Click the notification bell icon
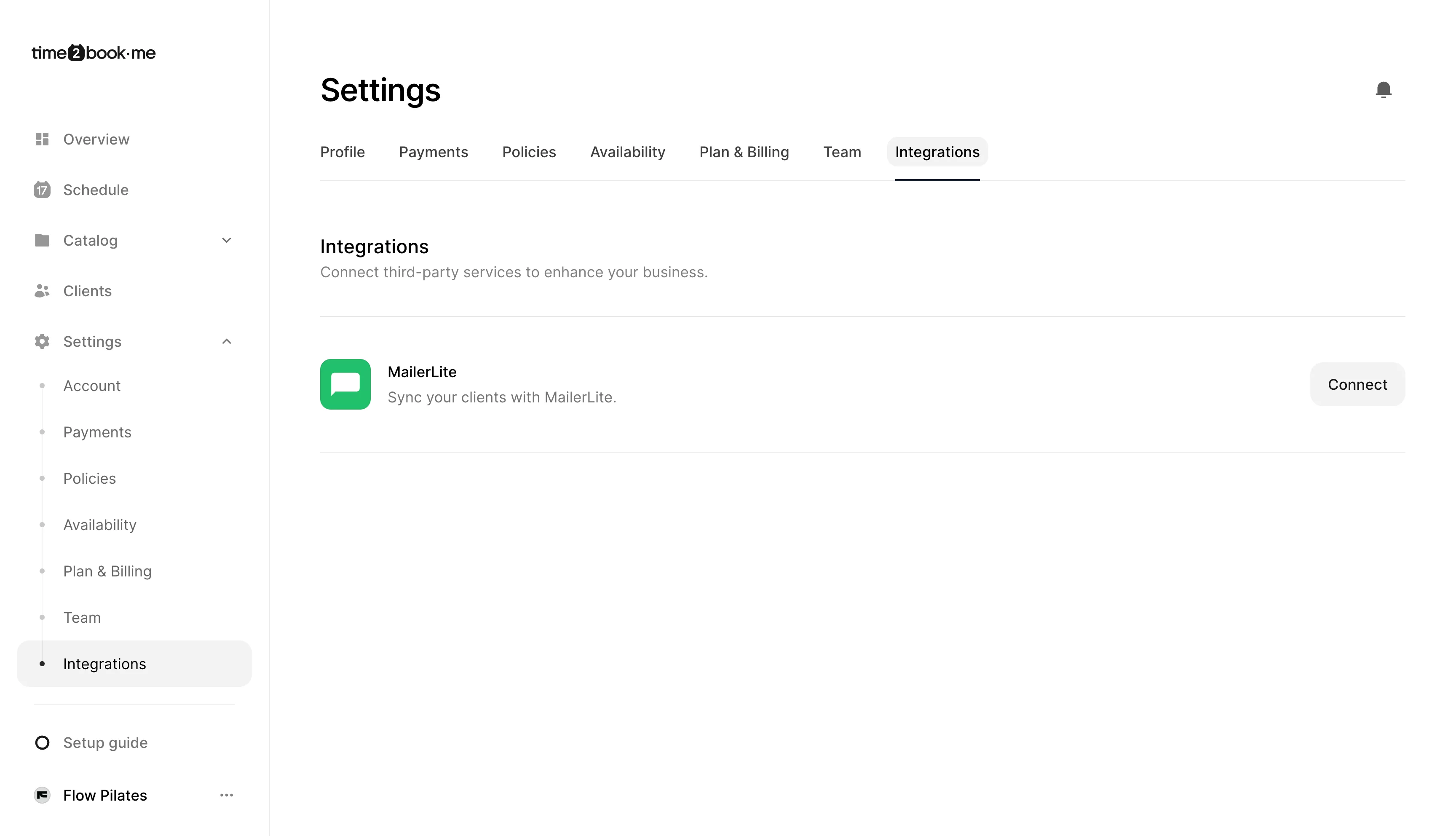Screen dimensions: 1456x836 coord(1383,90)
